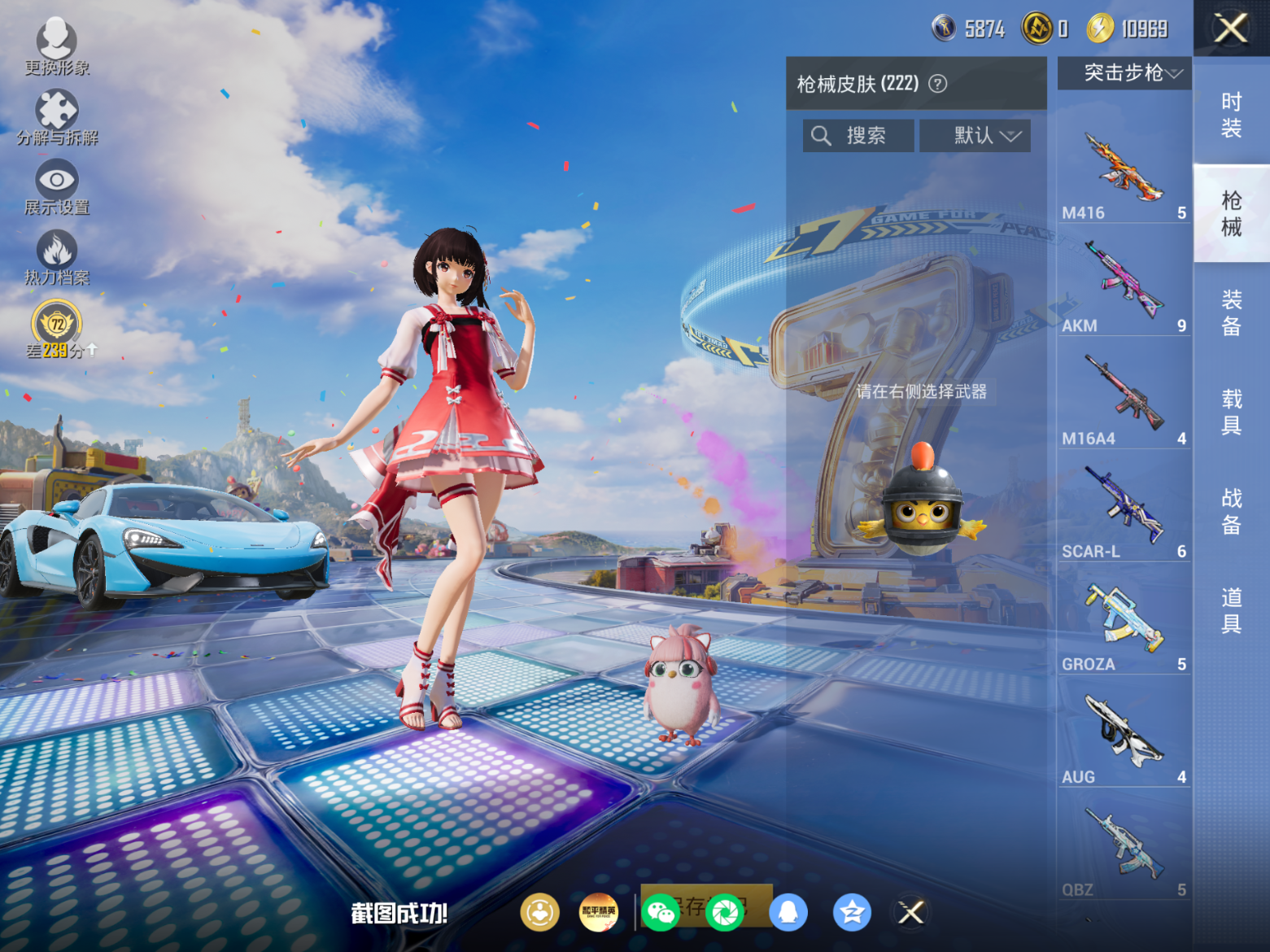Select the M416 weapon skin entry
The width and height of the screenshot is (1270, 952).
tap(1124, 168)
